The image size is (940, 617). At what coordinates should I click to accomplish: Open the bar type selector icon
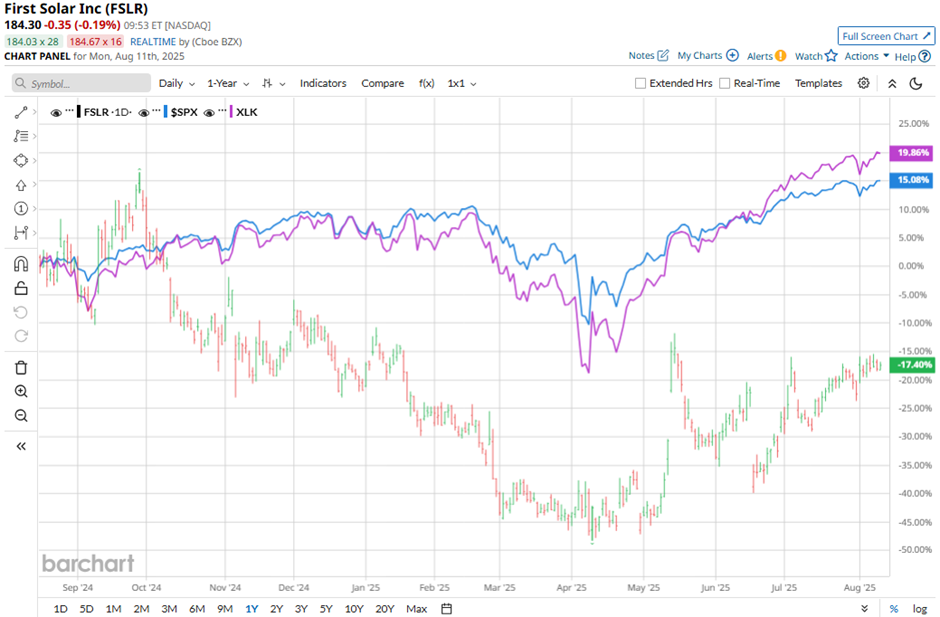click(x=268, y=83)
